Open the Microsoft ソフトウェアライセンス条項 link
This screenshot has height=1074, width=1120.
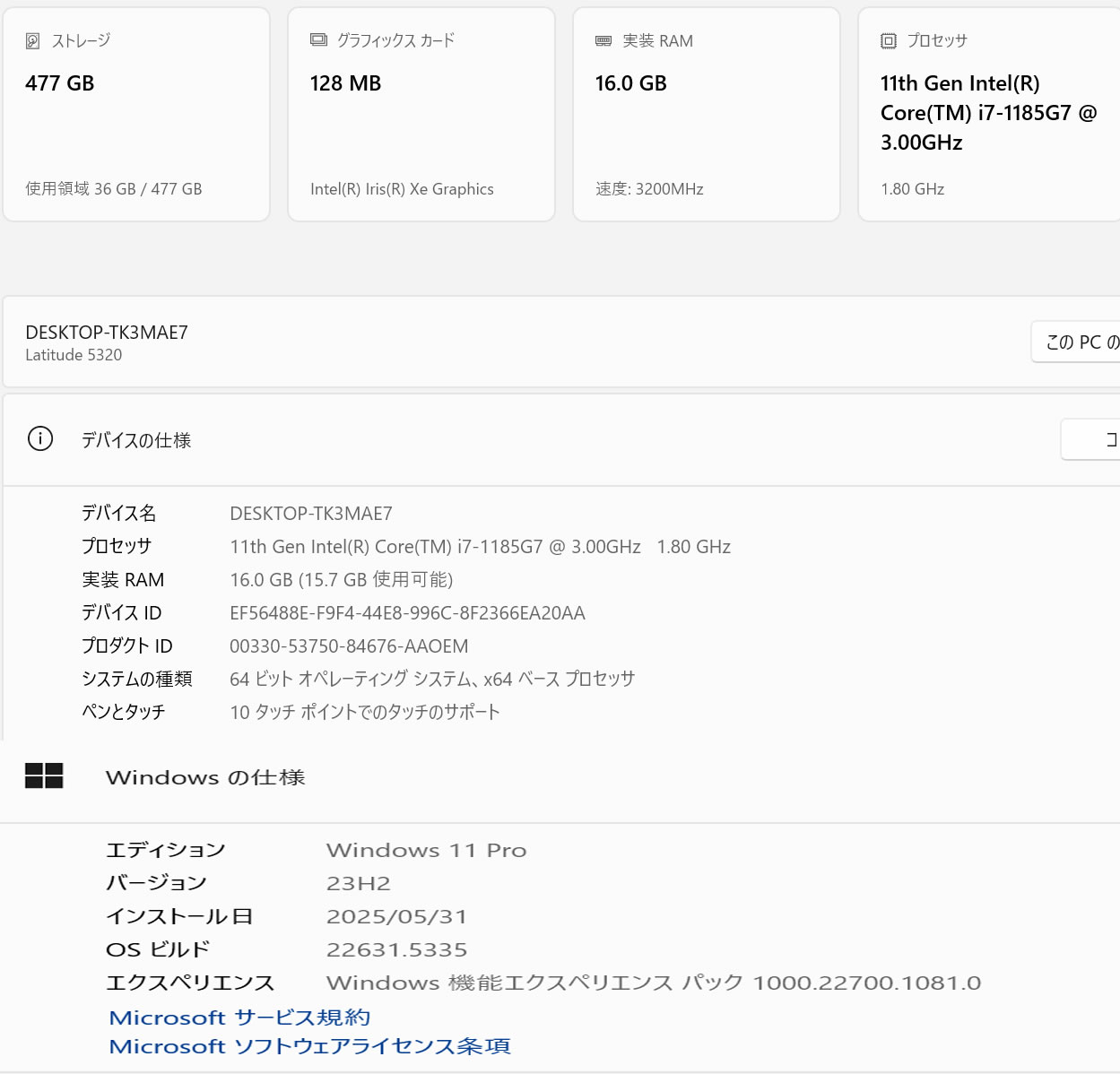pyautogui.click(x=309, y=1046)
